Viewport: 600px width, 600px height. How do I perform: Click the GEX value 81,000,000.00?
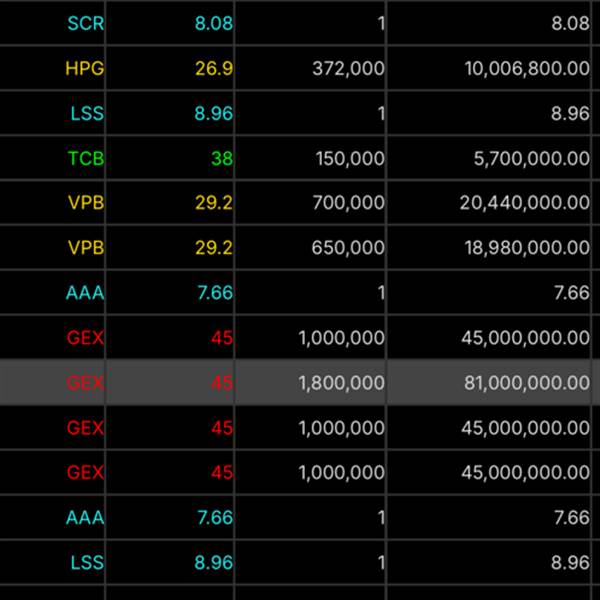527,383
